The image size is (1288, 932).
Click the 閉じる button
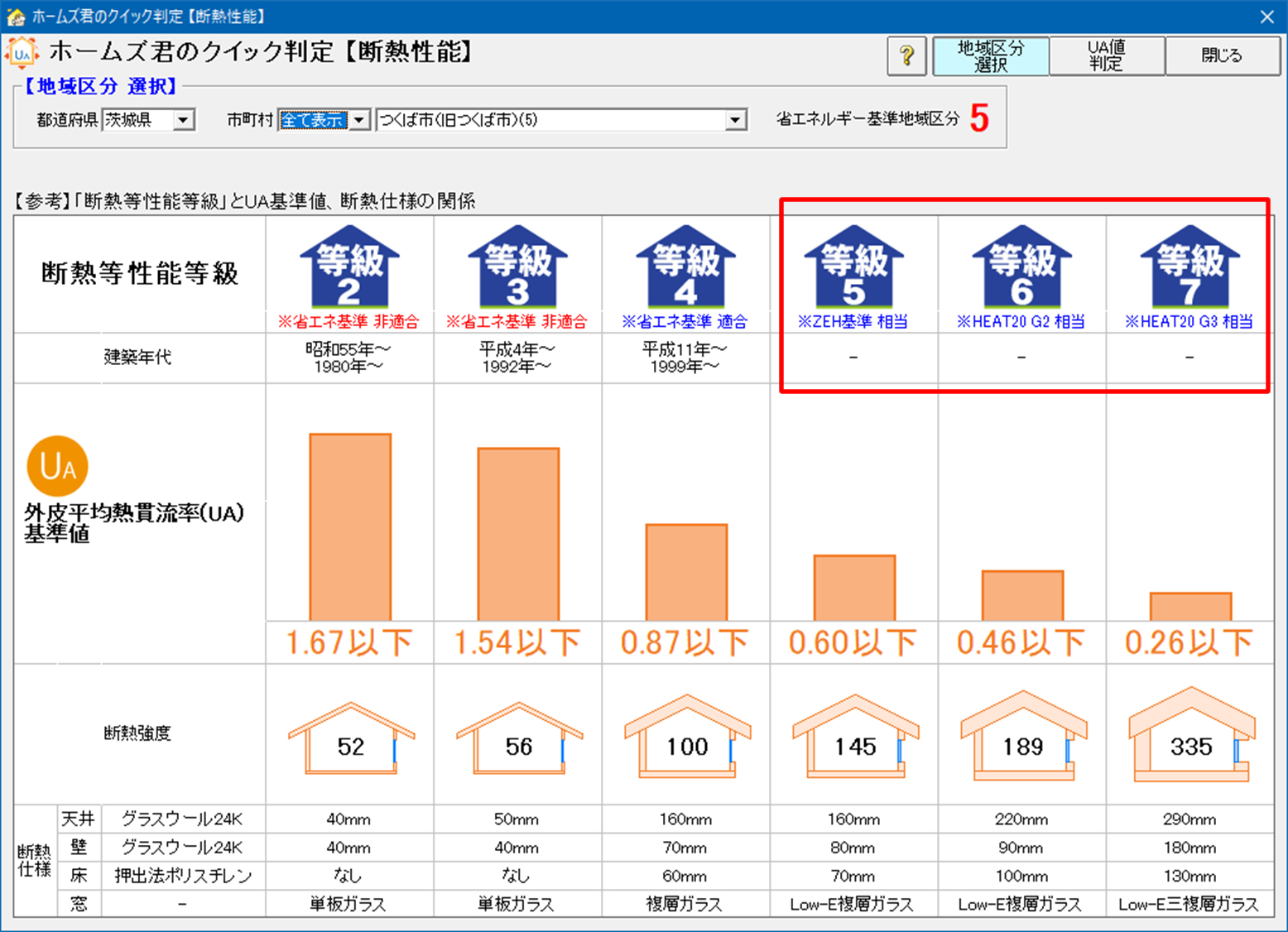(x=1222, y=55)
